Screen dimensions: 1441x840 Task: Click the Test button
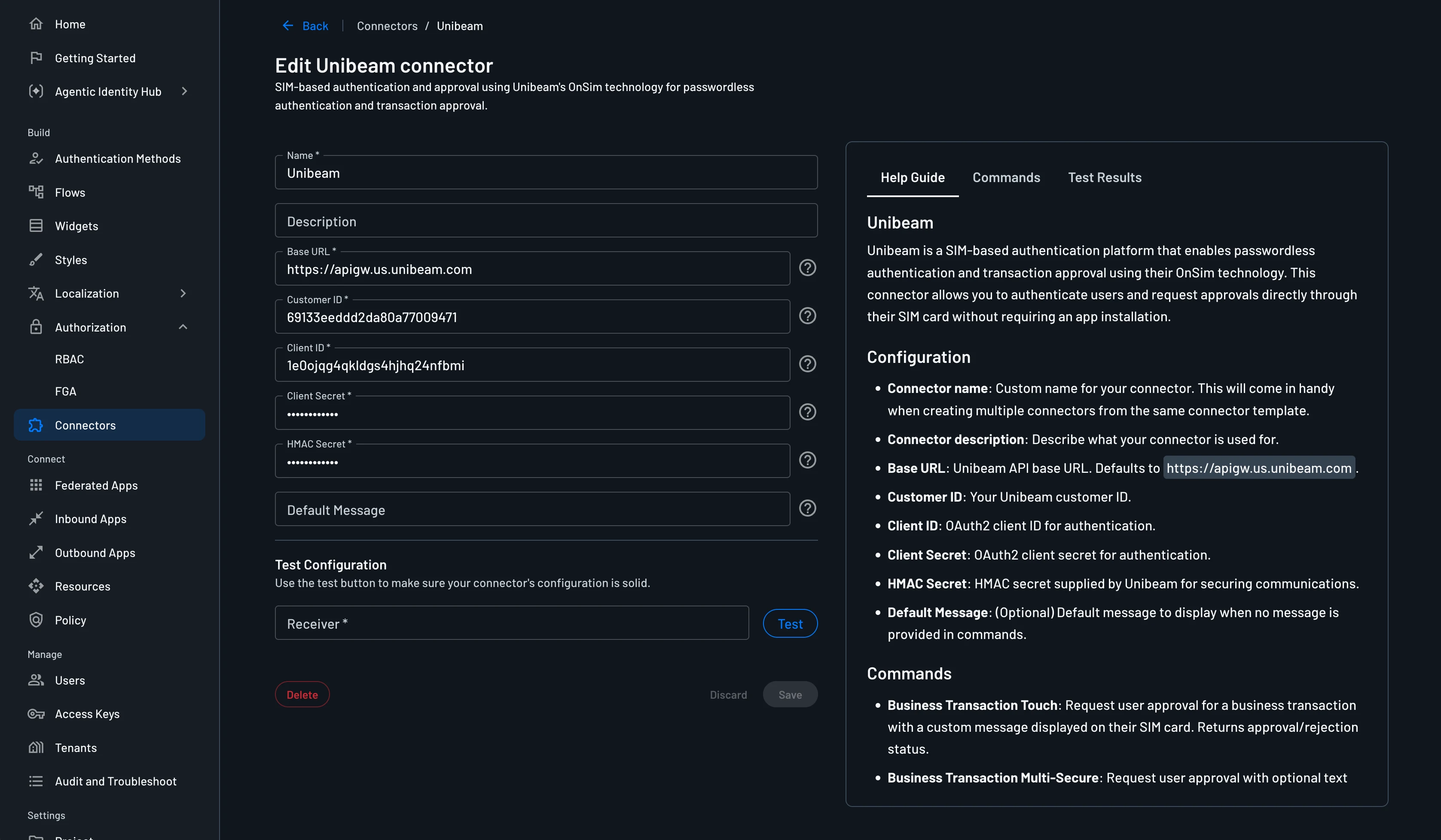(790, 624)
